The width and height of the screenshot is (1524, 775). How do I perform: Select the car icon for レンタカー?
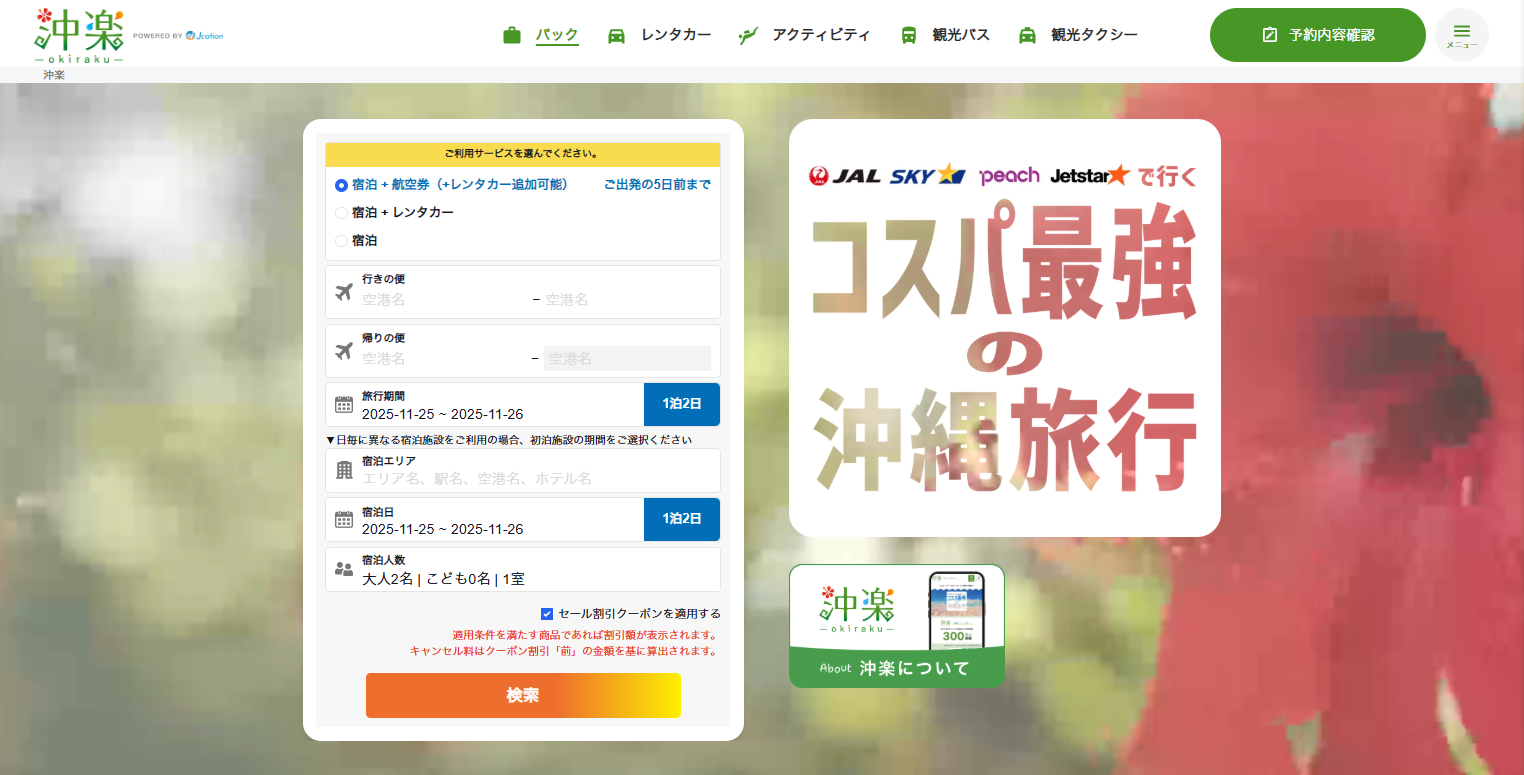pos(618,33)
